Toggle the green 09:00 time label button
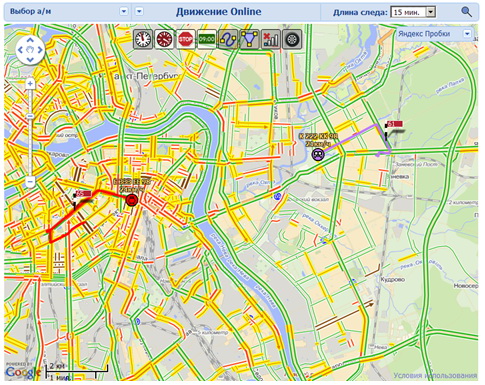The width and height of the screenshot is (485, 385). point(207,39)
